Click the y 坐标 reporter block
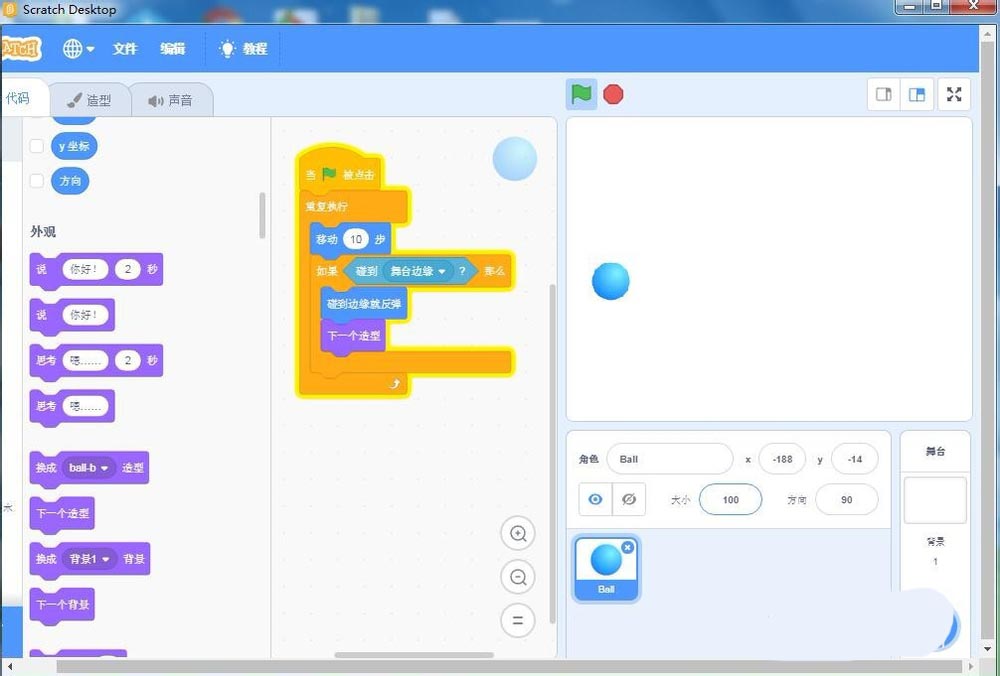This screenshot has width=1000, height=676. (x=74, y=146)
